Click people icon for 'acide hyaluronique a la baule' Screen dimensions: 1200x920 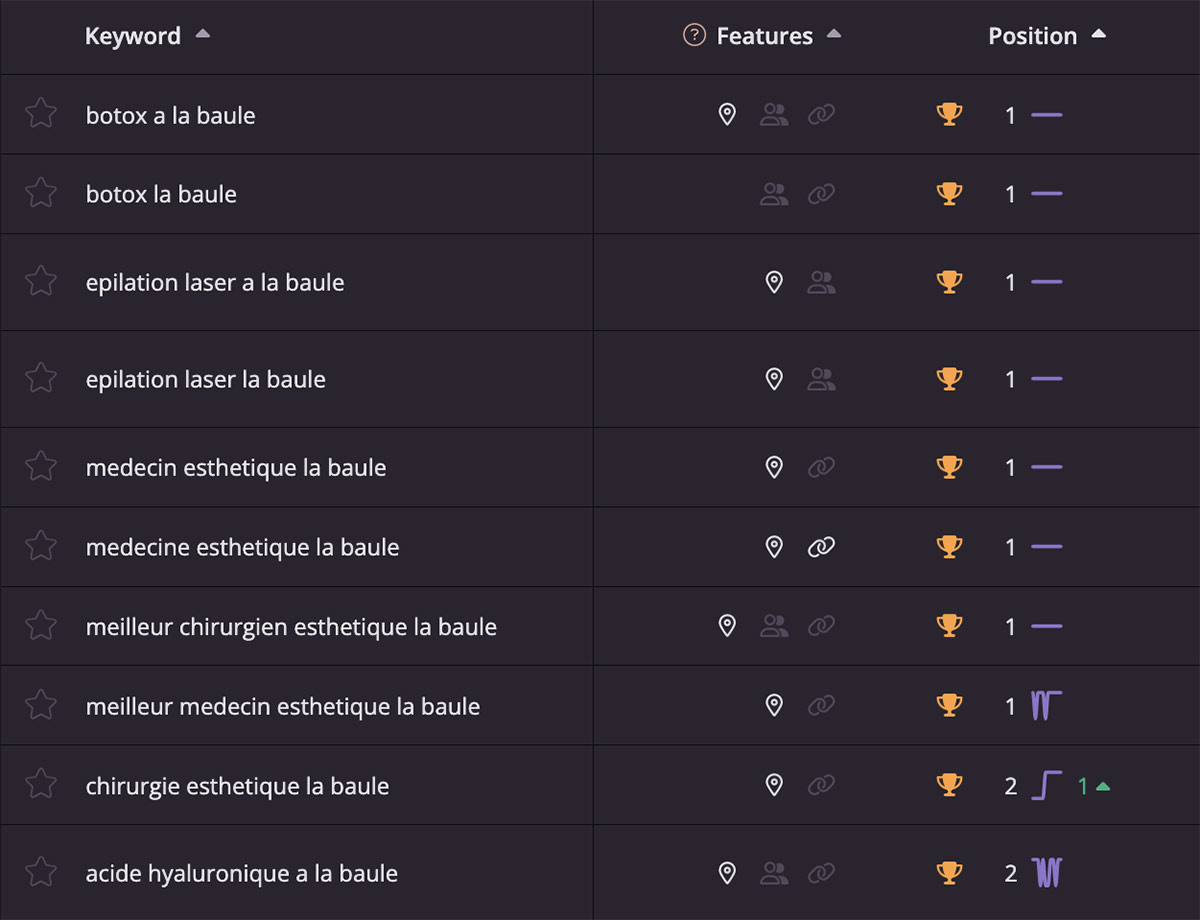[774, 873]
